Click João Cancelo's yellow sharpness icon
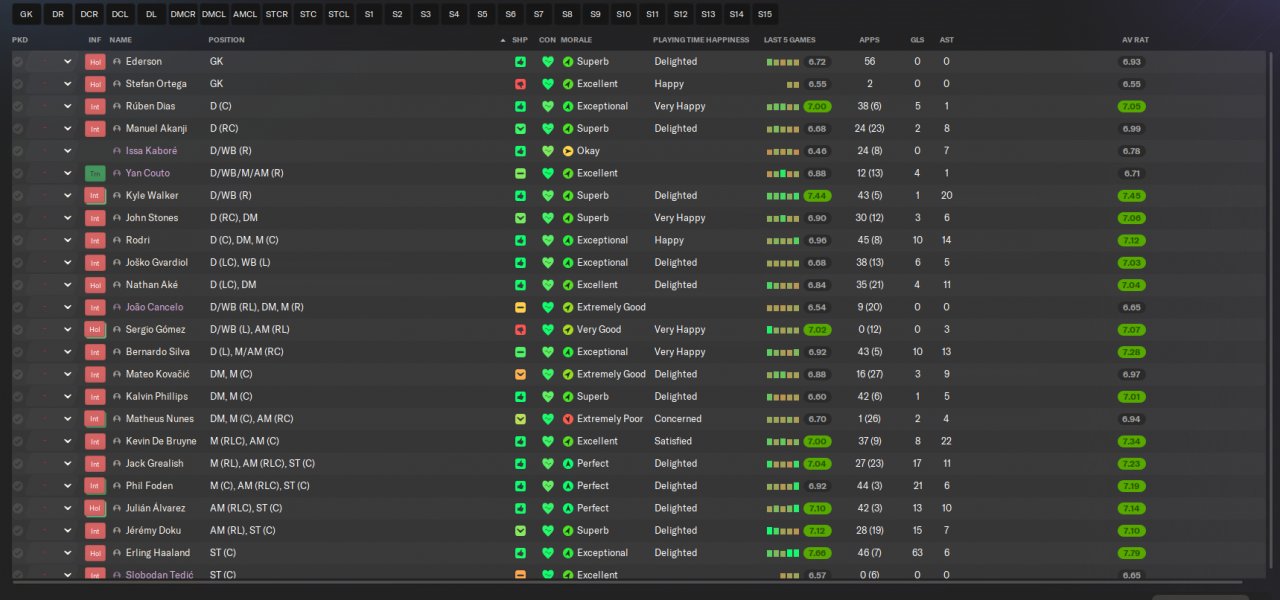This screenshot has width=1280, height=600. point(520,307)
